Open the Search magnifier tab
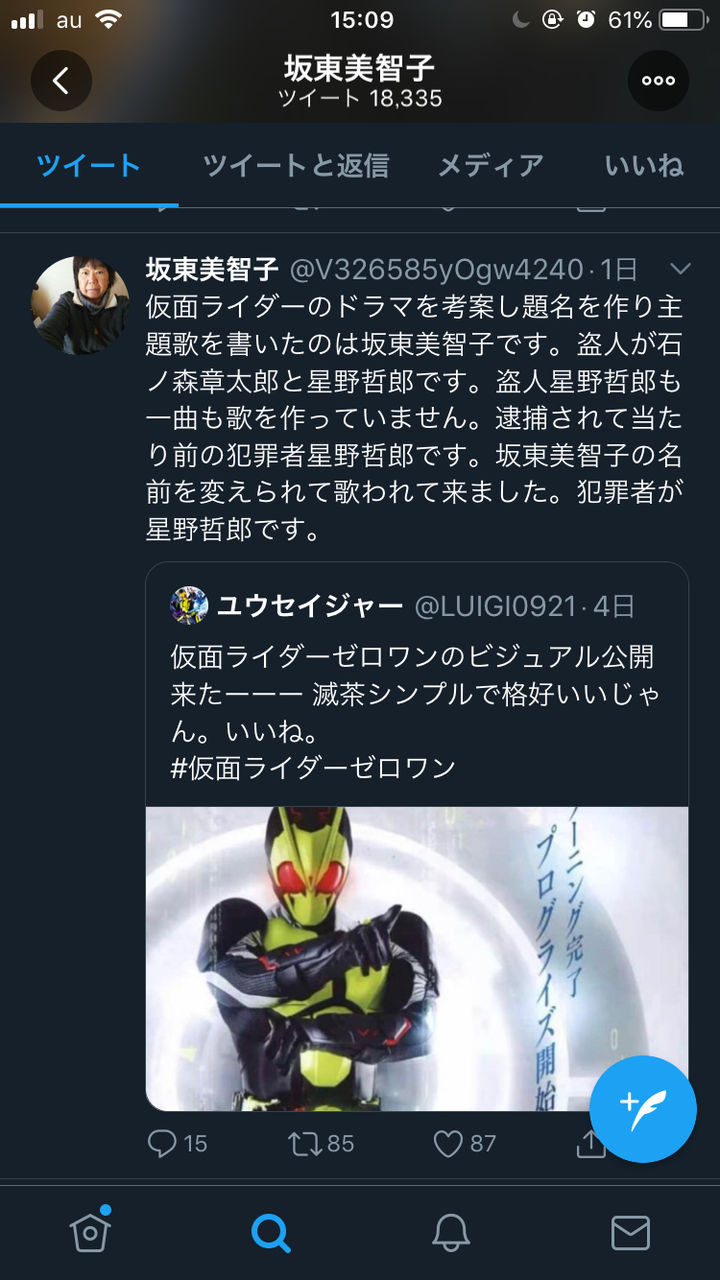720x1280 pixels. [x=270, y=1232]
